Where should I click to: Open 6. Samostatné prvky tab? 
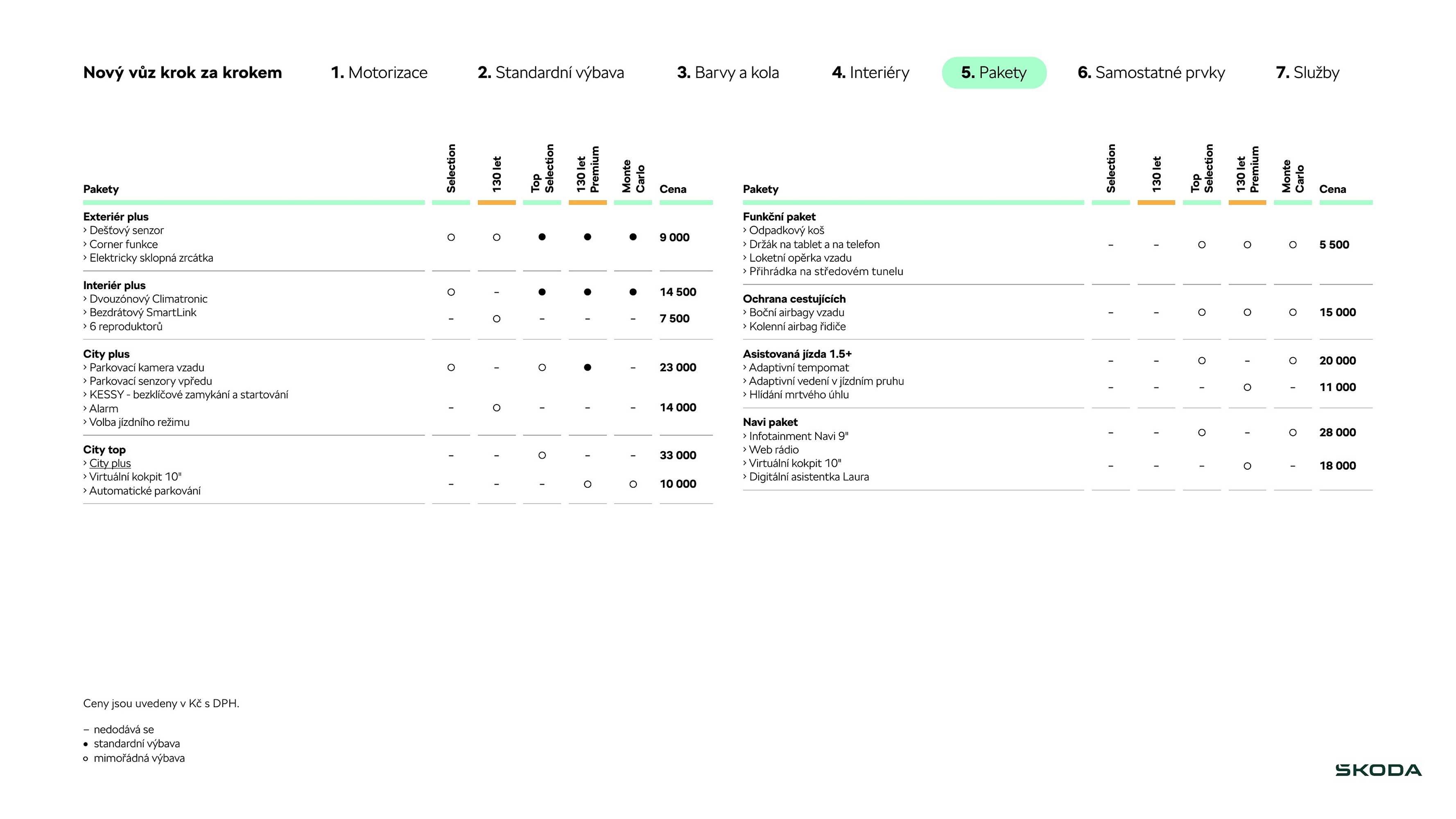tap(1151, 72)
